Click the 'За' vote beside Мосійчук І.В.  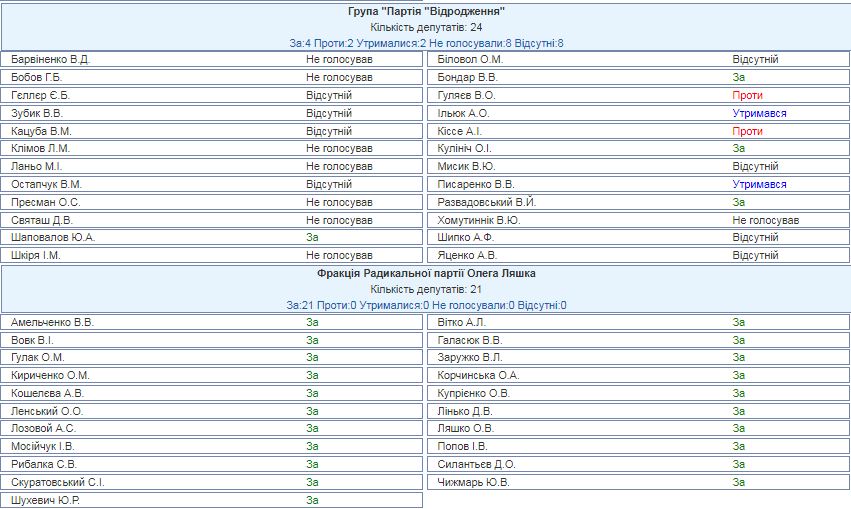312,446
